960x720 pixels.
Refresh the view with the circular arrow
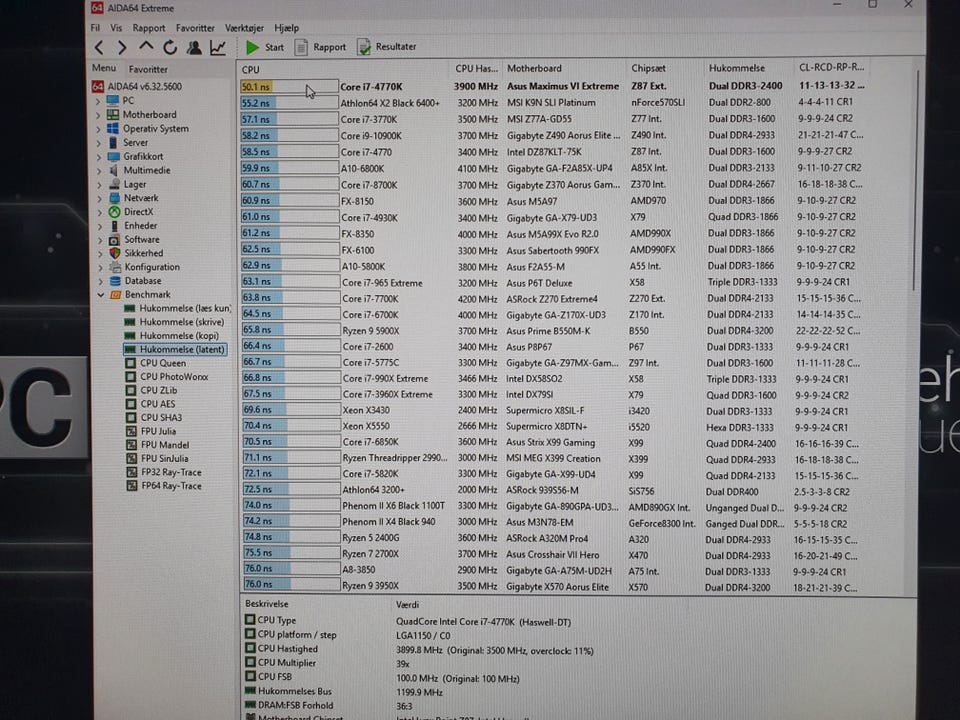tap(170, 47)
